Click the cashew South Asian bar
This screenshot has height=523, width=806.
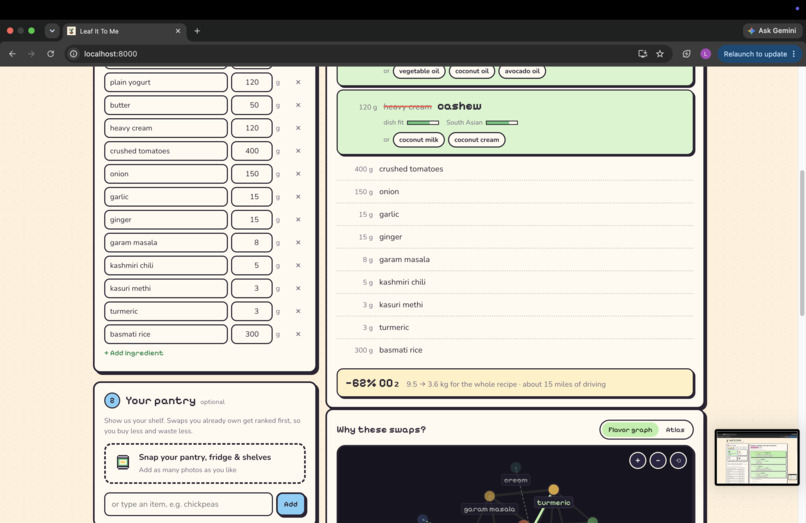click(502, 122)
